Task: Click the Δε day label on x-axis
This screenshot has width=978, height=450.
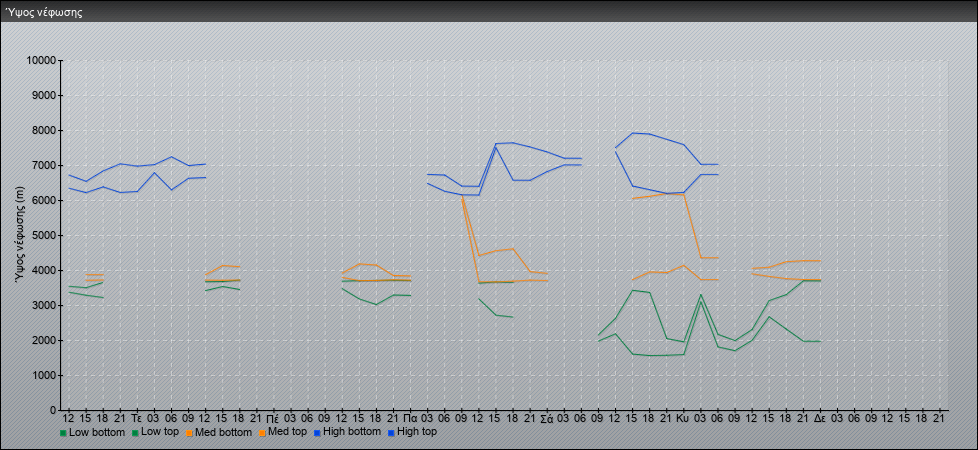Action: (820, 418)
